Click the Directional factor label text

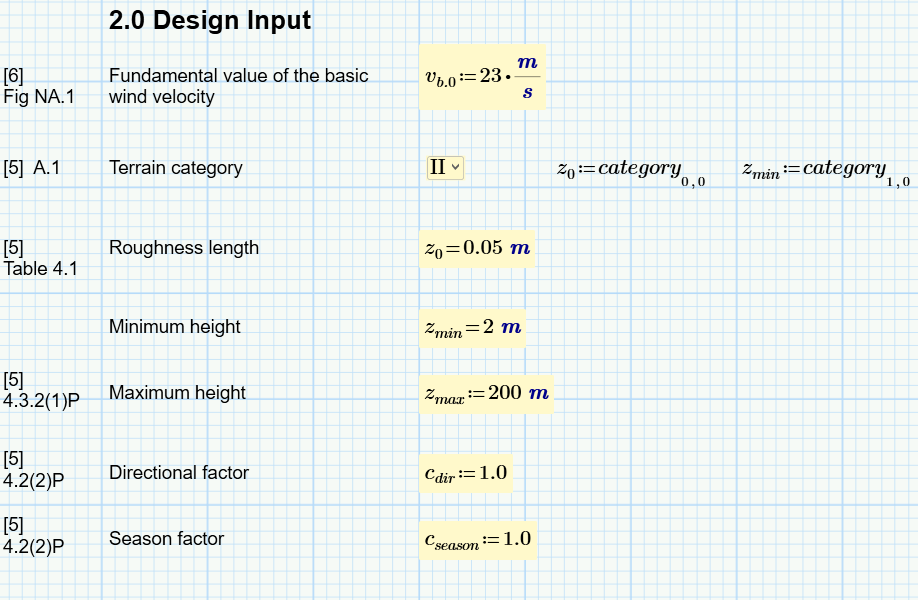178,473
